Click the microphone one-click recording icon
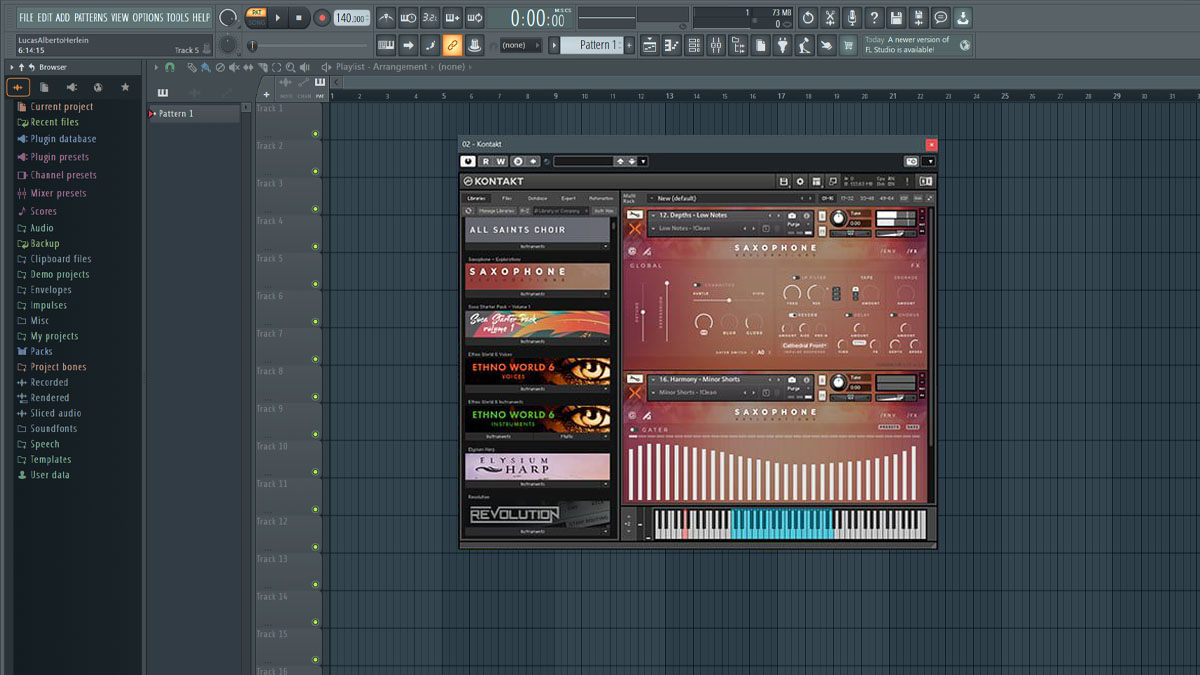The height and width of the screenshot is (675, 1200). tap(852, 18)
